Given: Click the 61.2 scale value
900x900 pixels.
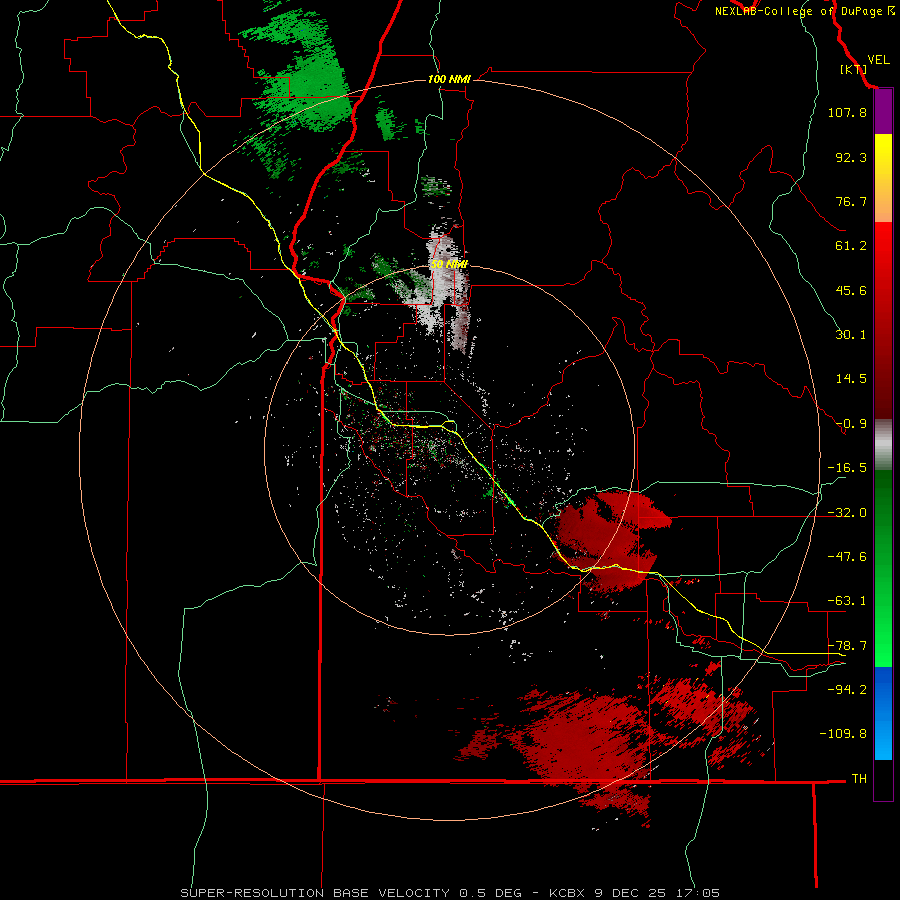Looking at the screenshot, I should point(851,246).
